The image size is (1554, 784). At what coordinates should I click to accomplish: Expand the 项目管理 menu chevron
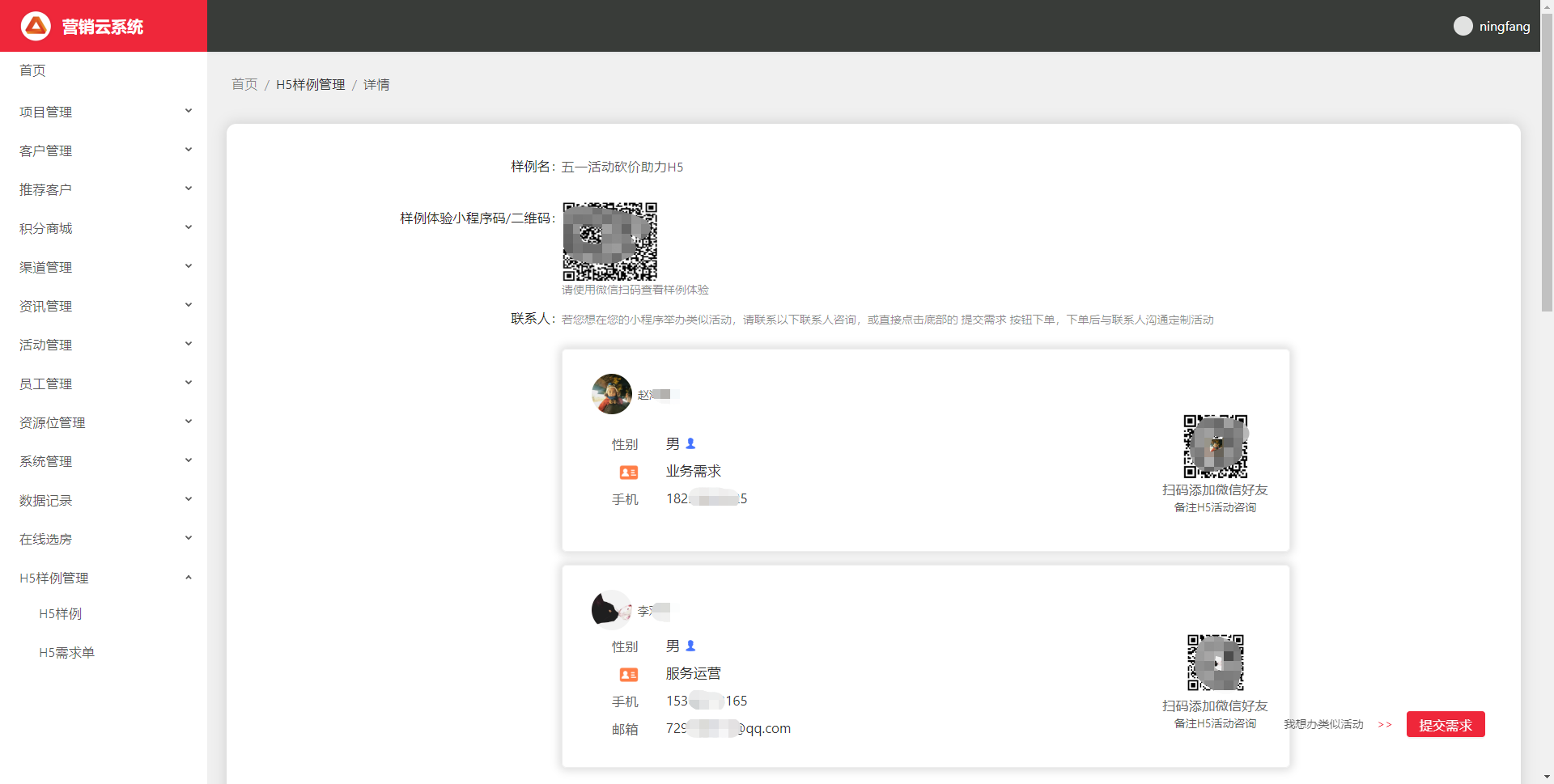pyautogui.click(x=189, y=111)
